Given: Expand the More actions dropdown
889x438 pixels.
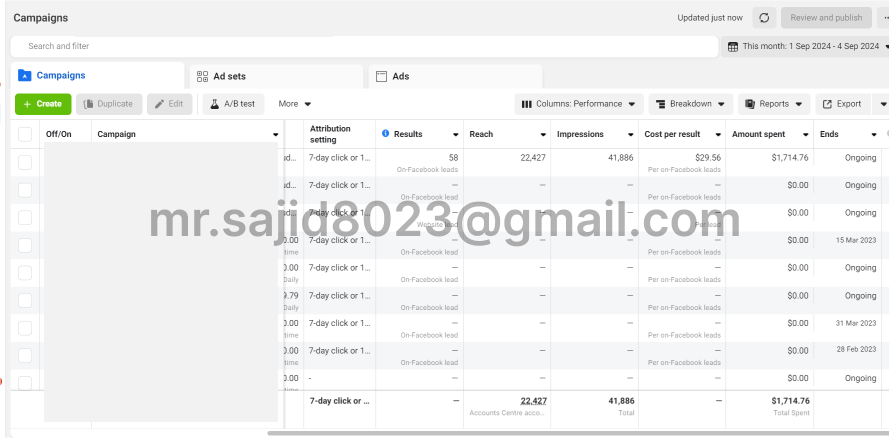Looking at the screenshot, I should point(294,104).
